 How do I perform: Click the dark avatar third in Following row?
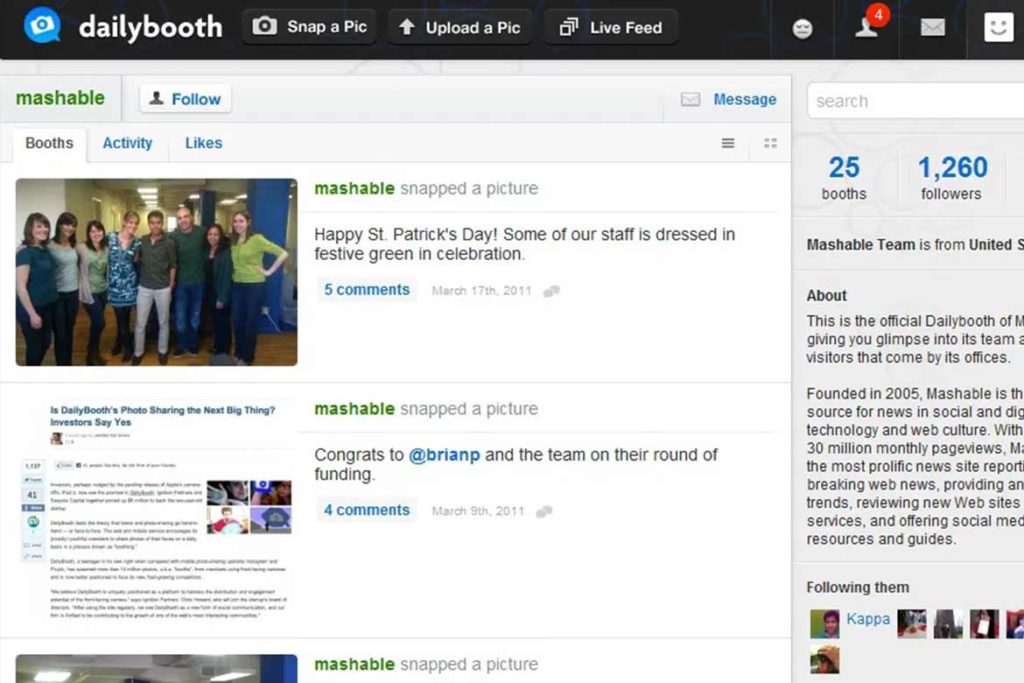tap(948, 624)
